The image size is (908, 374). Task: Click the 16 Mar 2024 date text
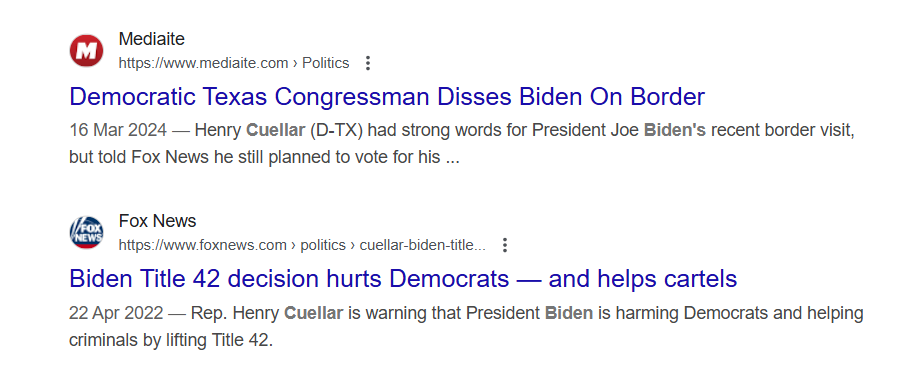118,130
